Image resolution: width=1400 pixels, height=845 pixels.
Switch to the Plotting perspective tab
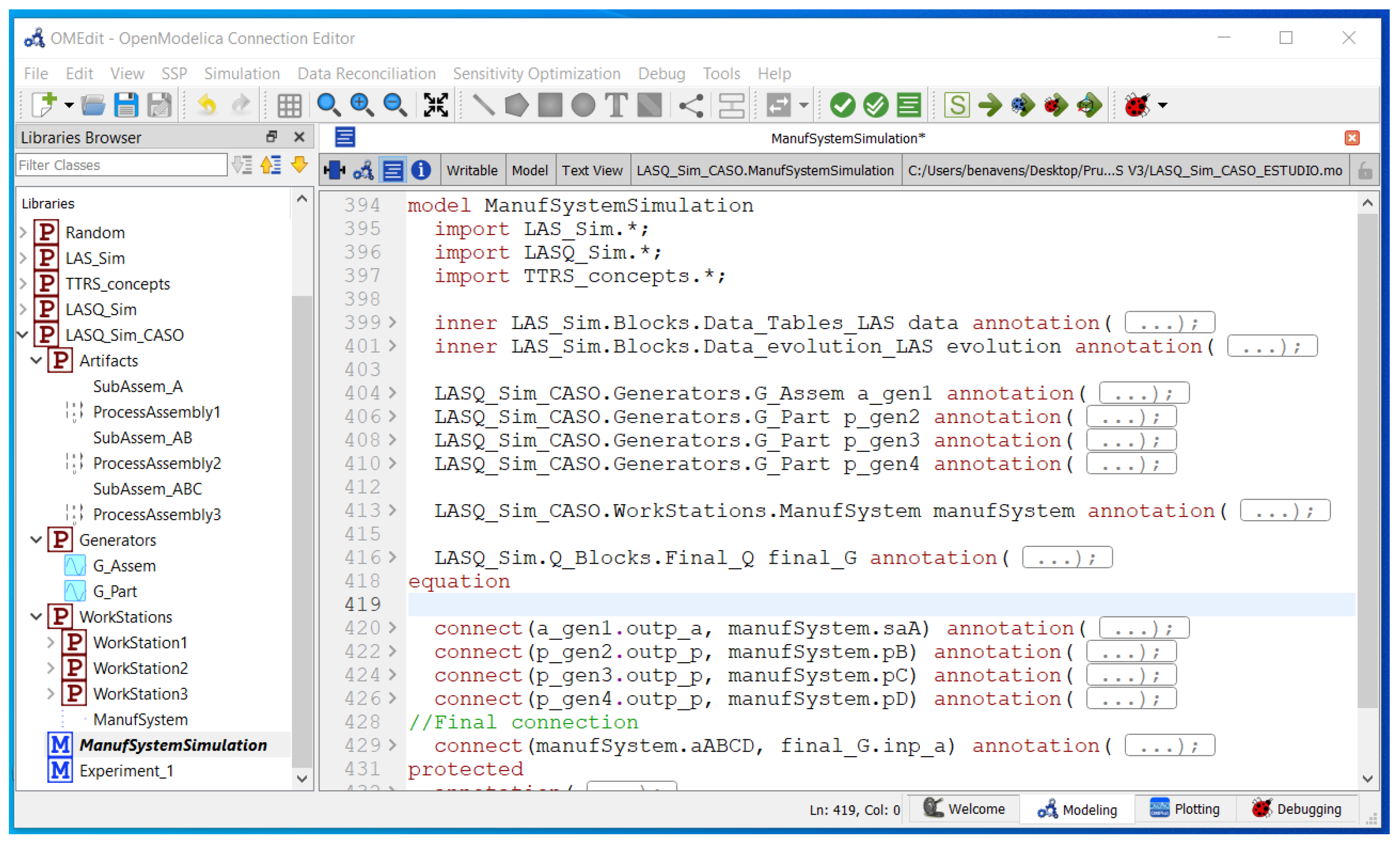1185,809
